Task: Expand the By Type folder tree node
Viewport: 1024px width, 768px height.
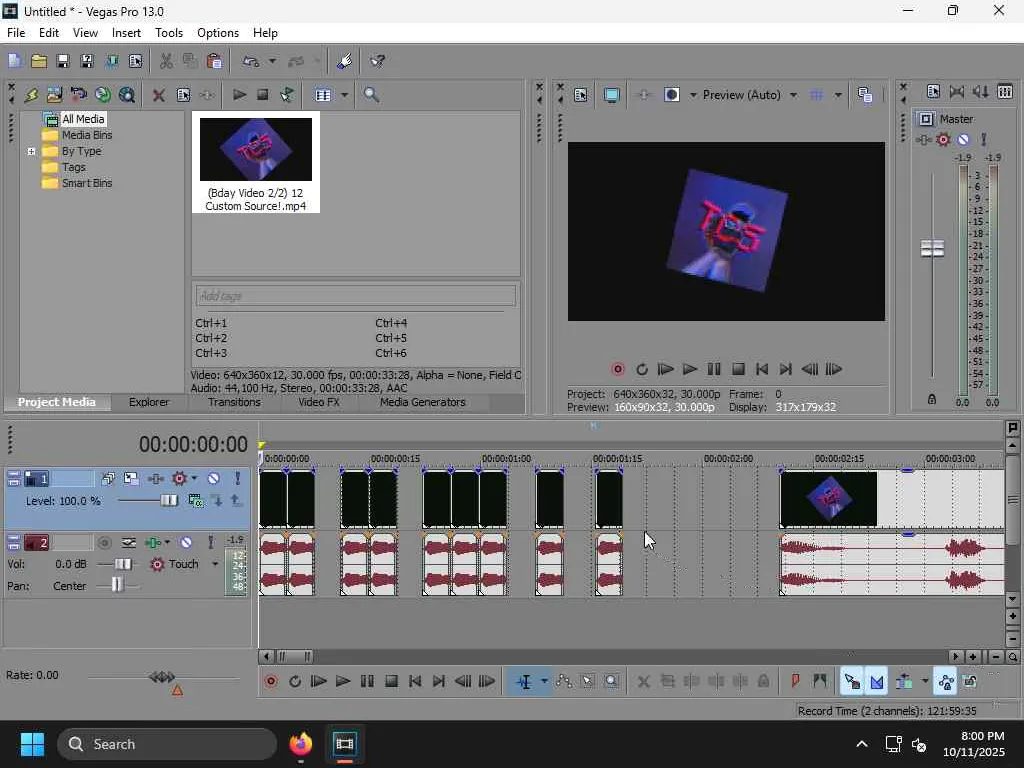Action: pyautogui.click(x=31, y=152)
